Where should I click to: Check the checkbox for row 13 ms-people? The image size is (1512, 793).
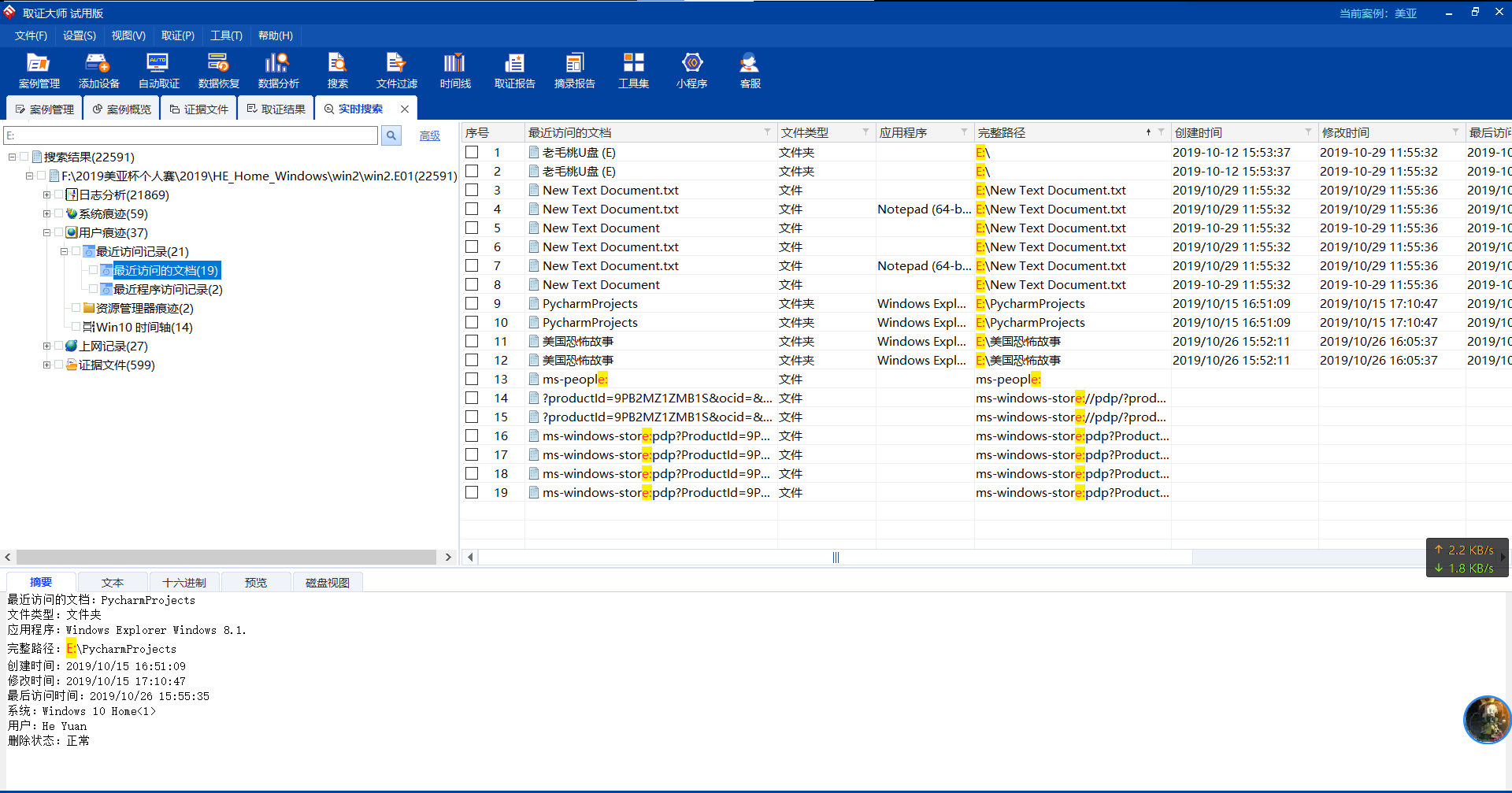(x=472, y=379)
